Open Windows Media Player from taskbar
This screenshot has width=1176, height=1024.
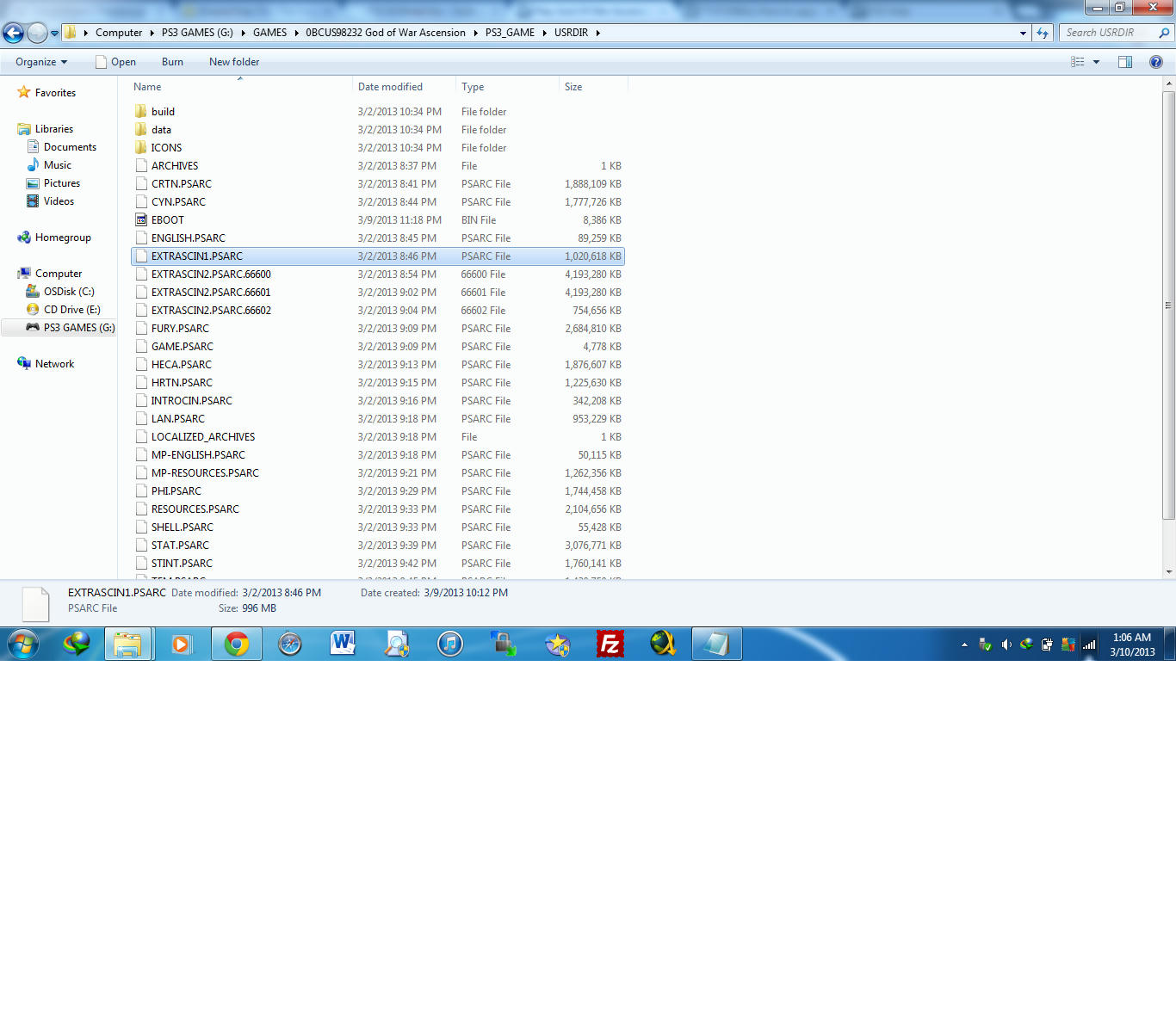tap(182, 644)
